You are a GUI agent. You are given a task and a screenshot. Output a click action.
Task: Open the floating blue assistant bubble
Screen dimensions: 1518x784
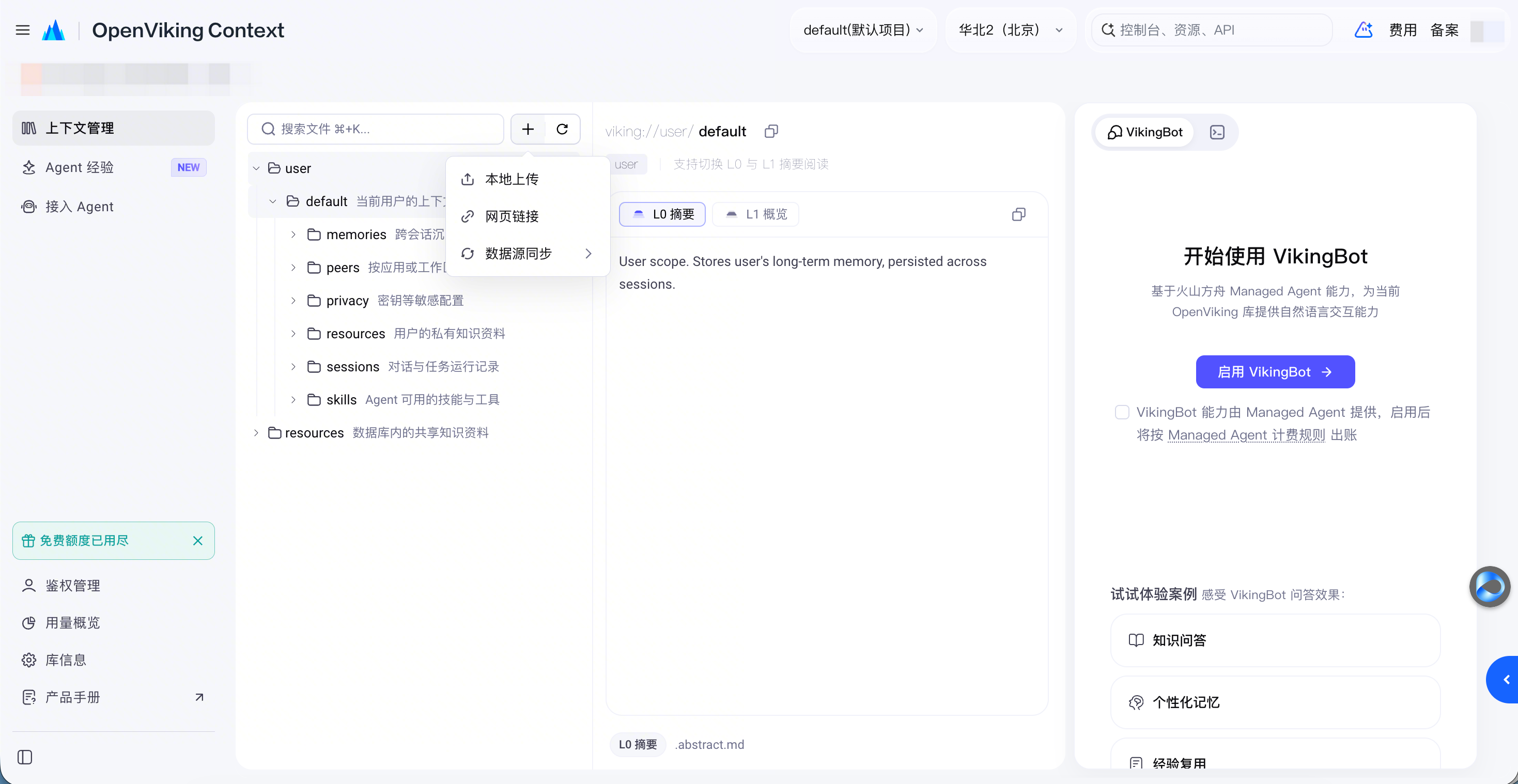pyautogui.click(x=1490, y=587)
